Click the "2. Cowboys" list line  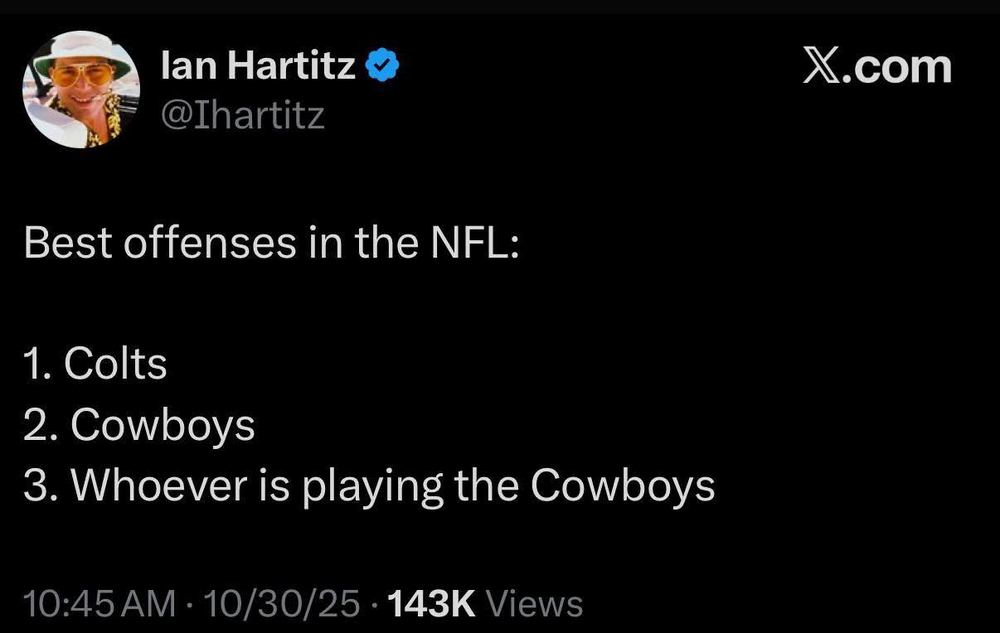click(138, 426)
